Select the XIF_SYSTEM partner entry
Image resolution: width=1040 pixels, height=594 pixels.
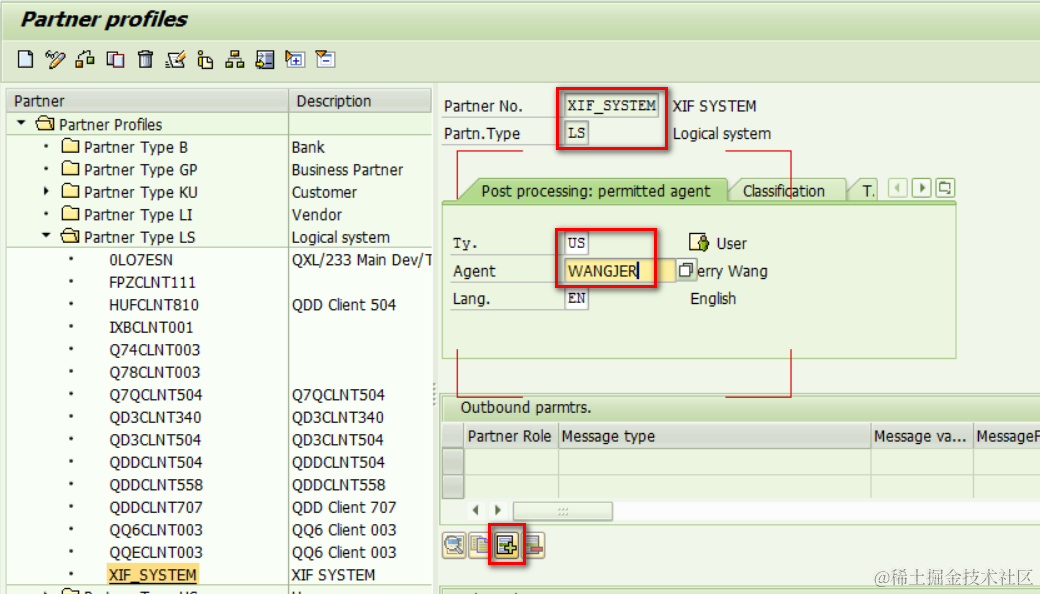153,575
